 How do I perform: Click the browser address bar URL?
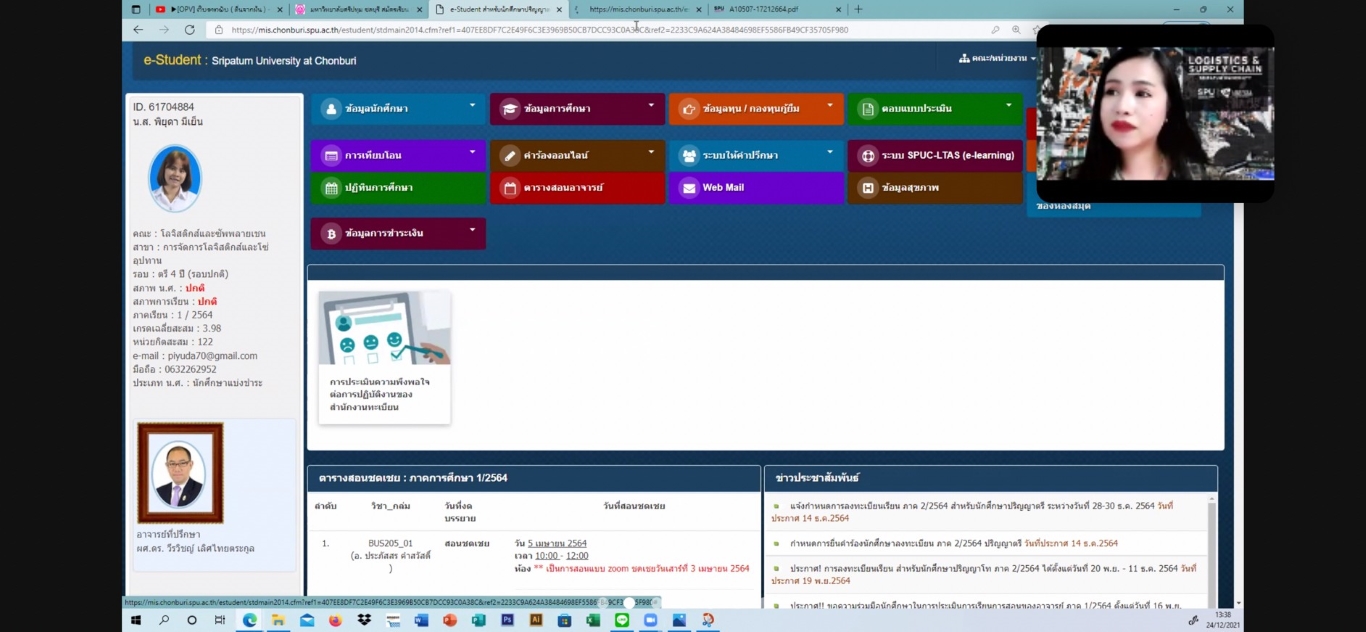(540, 30)
